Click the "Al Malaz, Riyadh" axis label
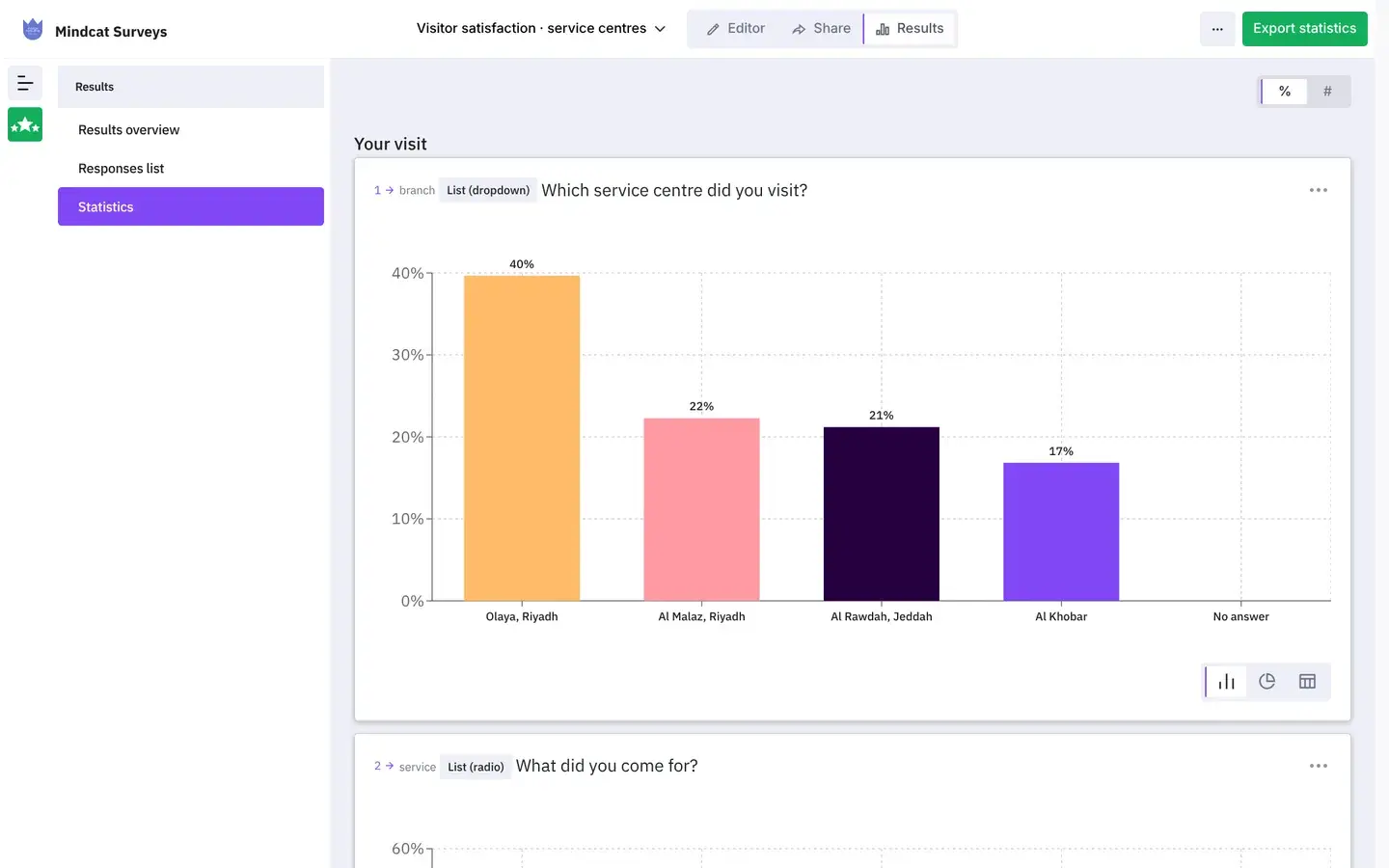Screen dimensions: 1389x868 click(x=701, y=617)
